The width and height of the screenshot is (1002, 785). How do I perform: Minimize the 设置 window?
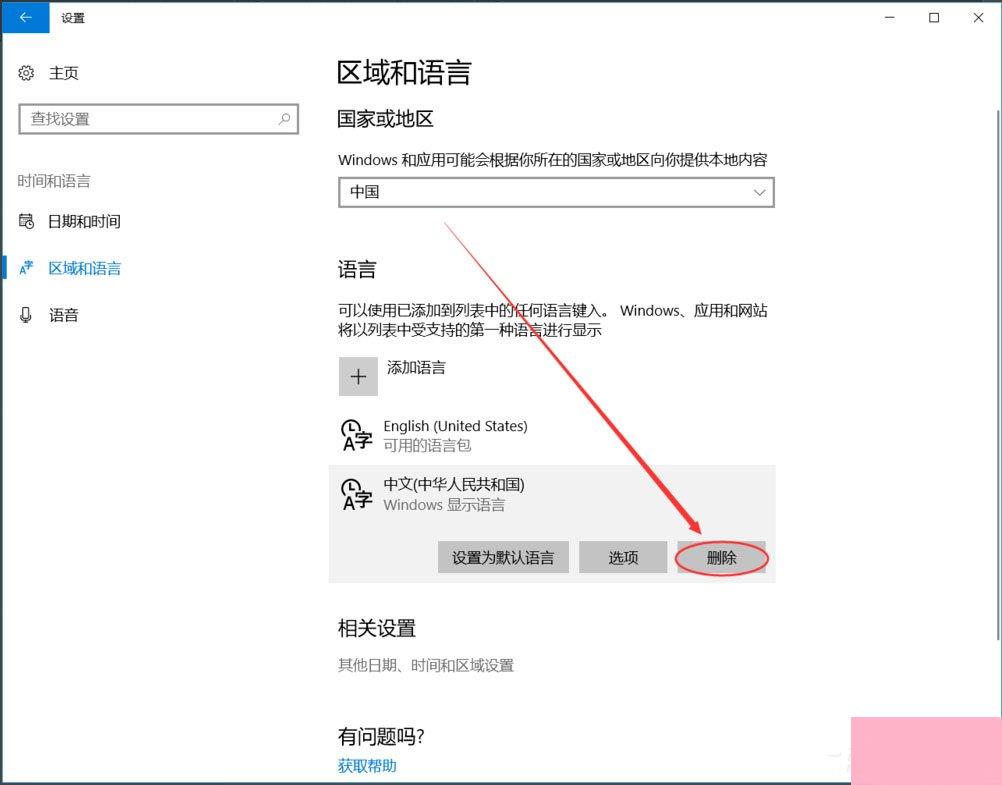click(x=890, y=17)
